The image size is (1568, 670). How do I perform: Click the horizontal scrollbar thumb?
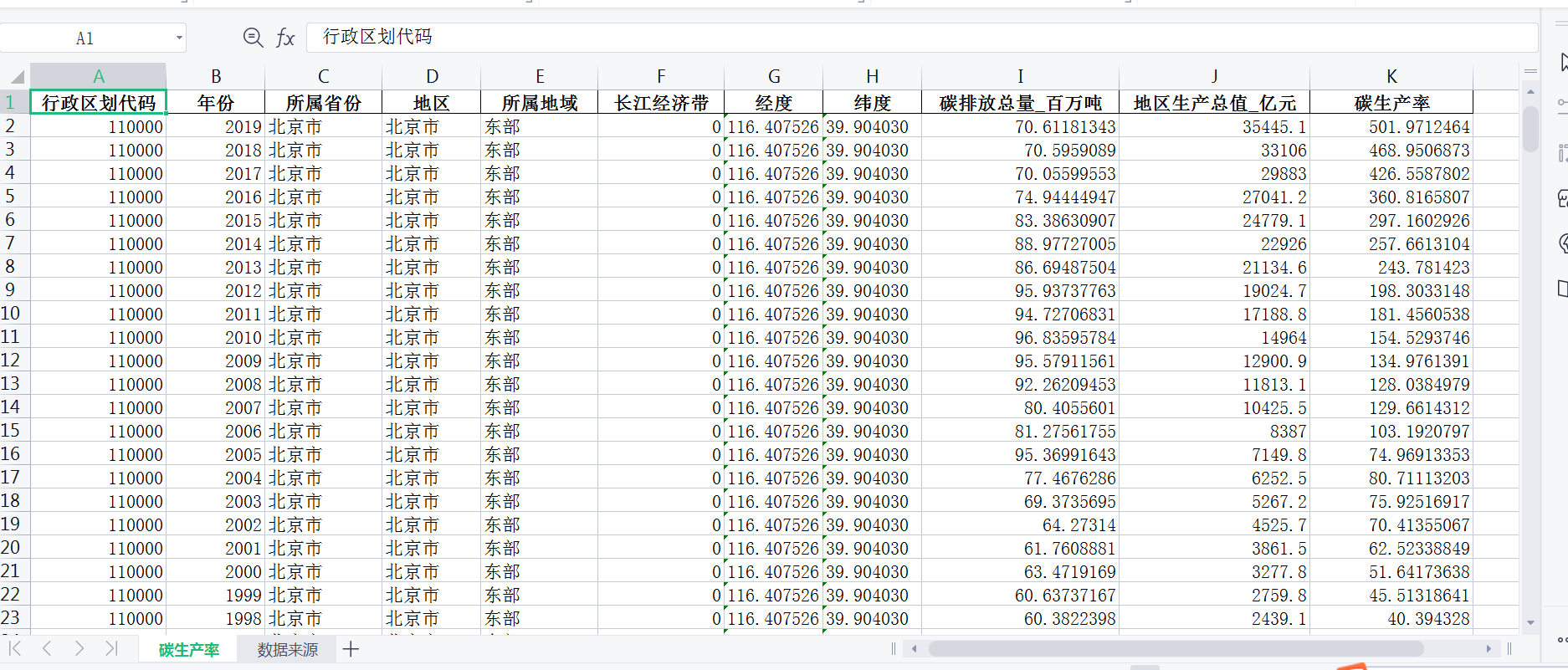tap(1176, 649)
